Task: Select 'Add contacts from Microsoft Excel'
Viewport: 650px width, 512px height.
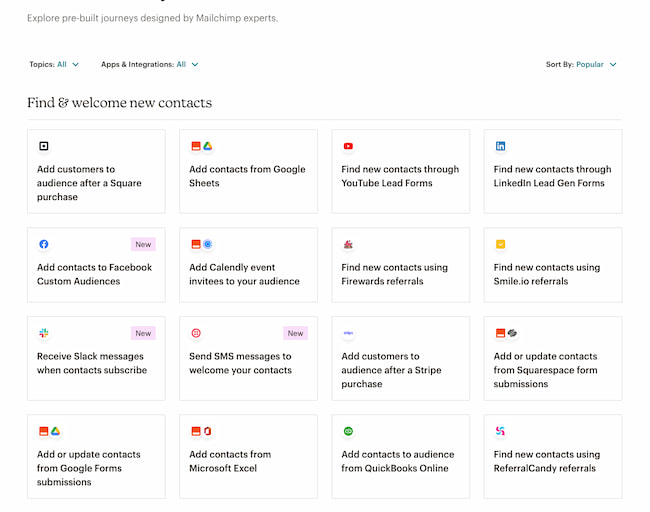Action: [x=248, y=456]
